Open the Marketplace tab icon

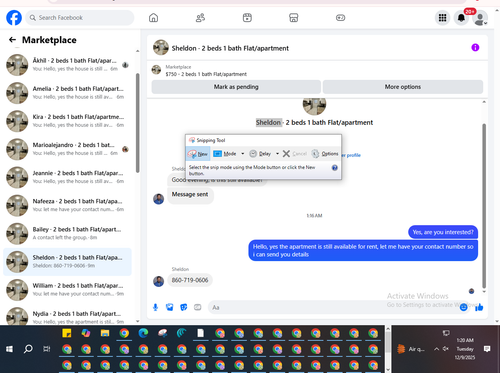pyautogui.click(x=294, y=18)
